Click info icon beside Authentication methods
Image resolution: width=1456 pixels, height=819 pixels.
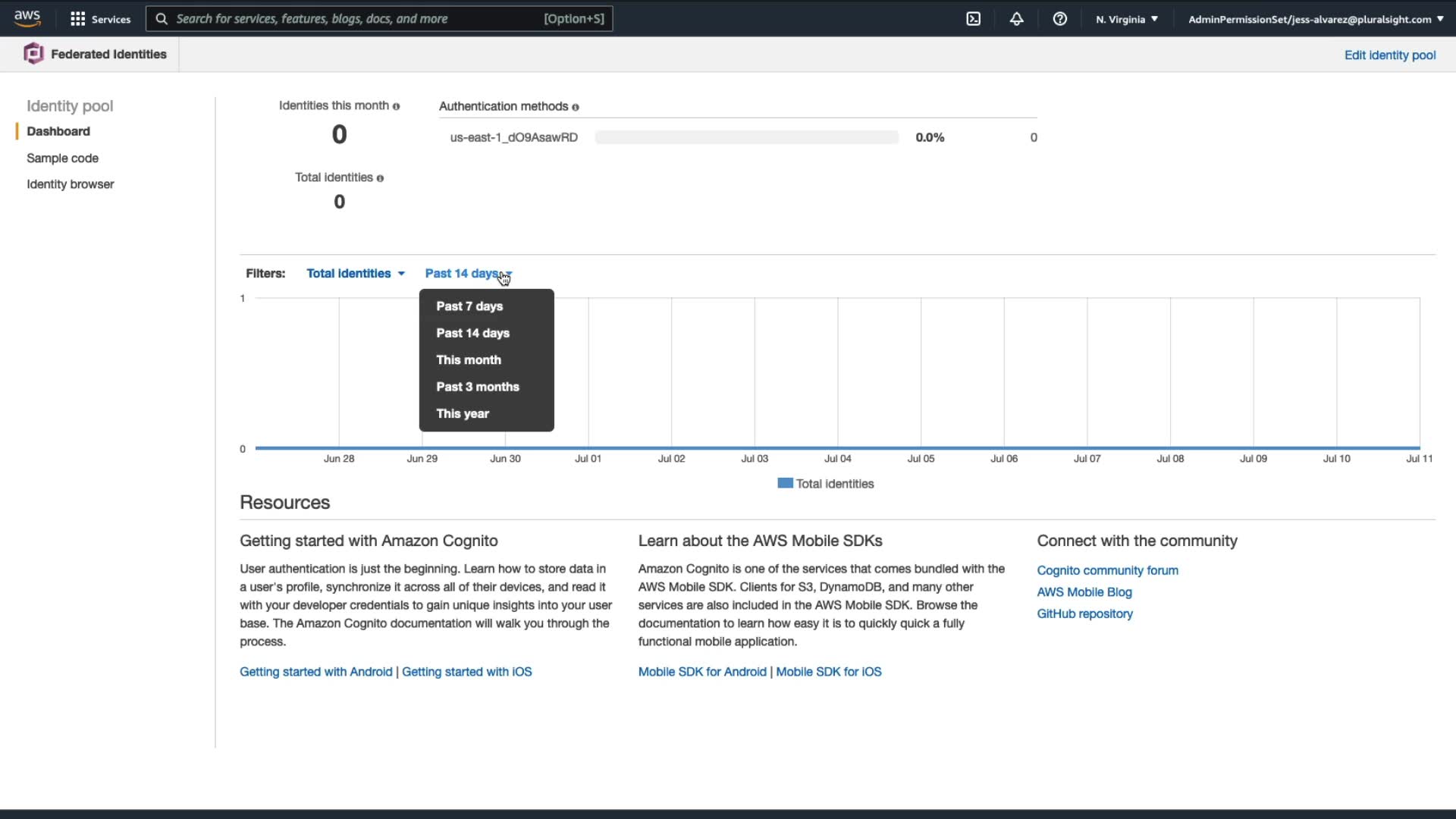pos(576,108)
